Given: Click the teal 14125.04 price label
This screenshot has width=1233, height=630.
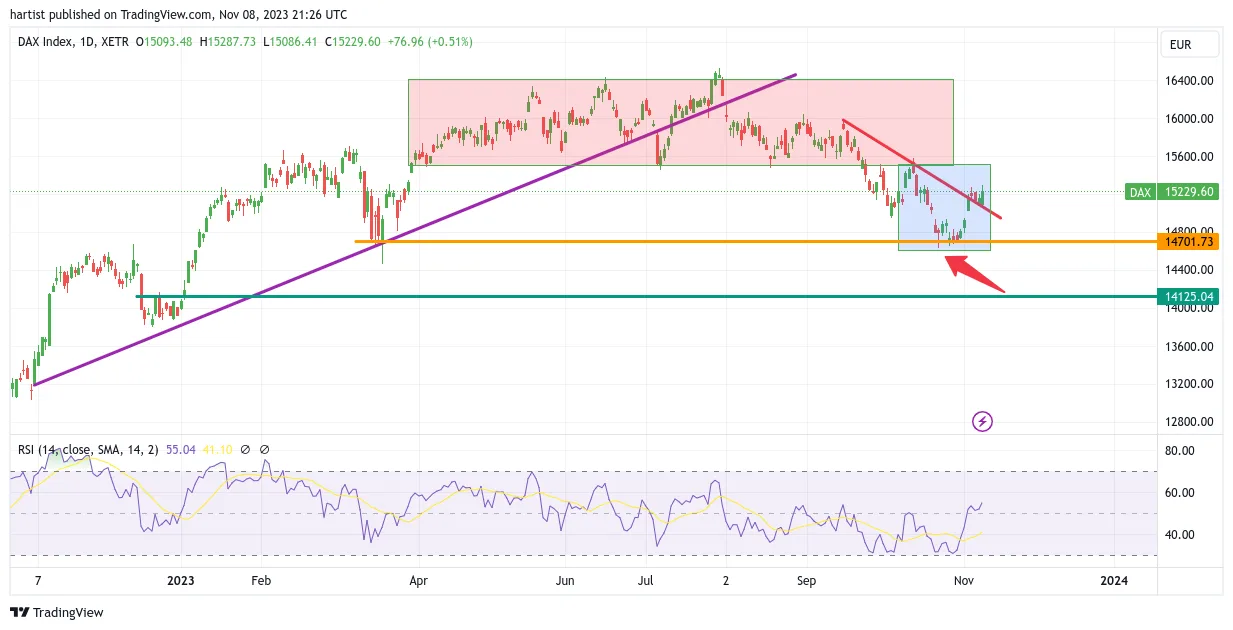Looking at the screenshot, I should pos(1188,296).
